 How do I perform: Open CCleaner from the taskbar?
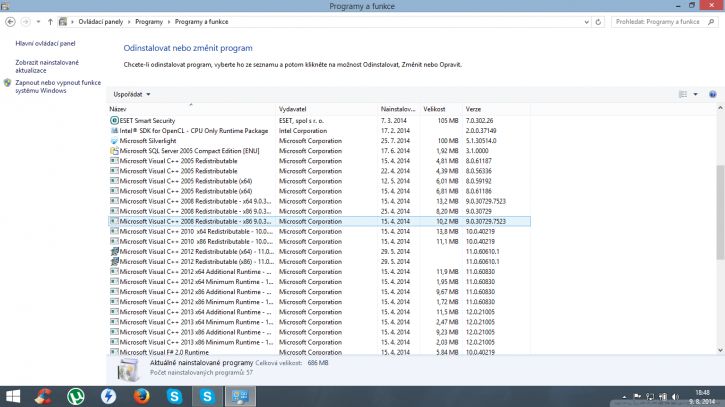pos(43,396)
